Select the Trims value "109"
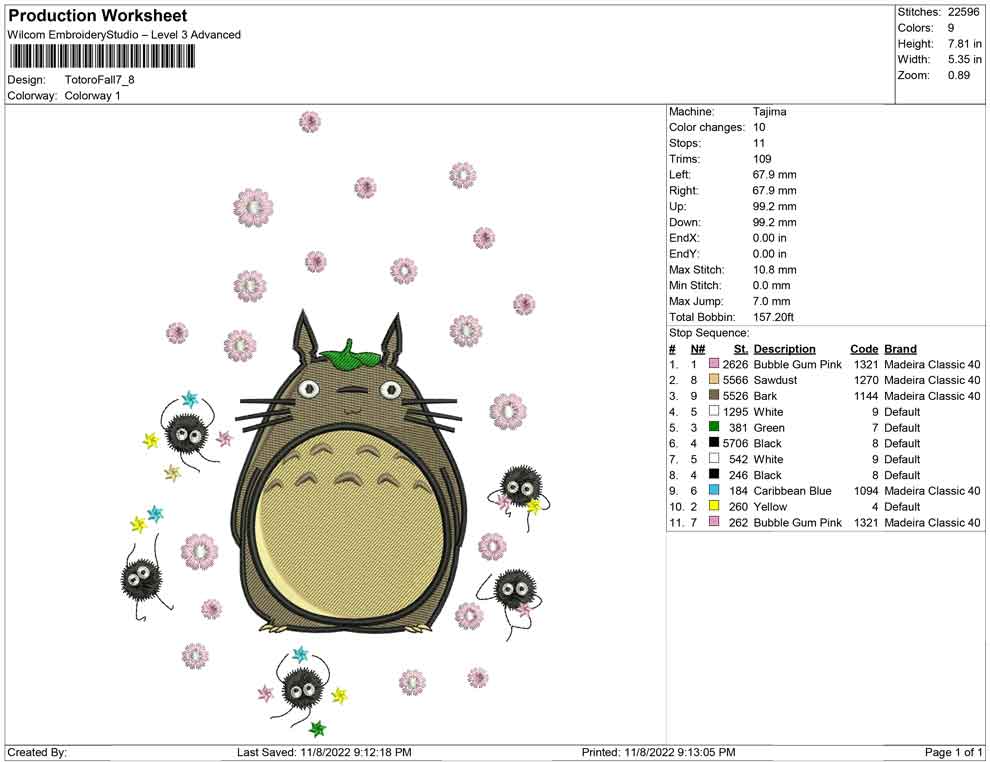Image resolution: width=990 pixels, height=762 pixels. [x=762, y=159]
